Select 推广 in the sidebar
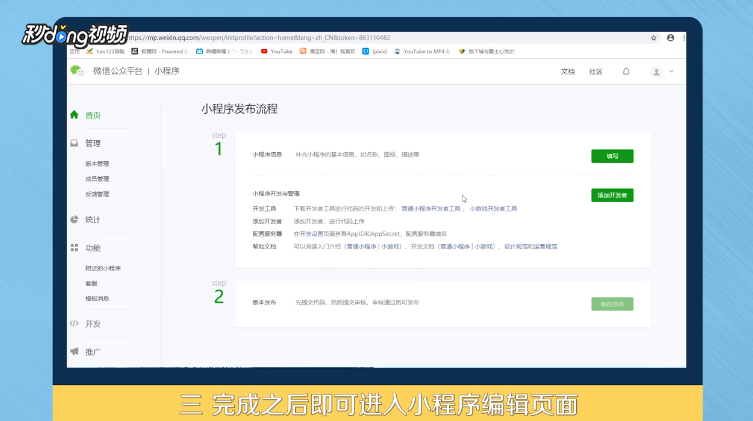This screenshot has height=421, width=753. [x=93, y=352]
